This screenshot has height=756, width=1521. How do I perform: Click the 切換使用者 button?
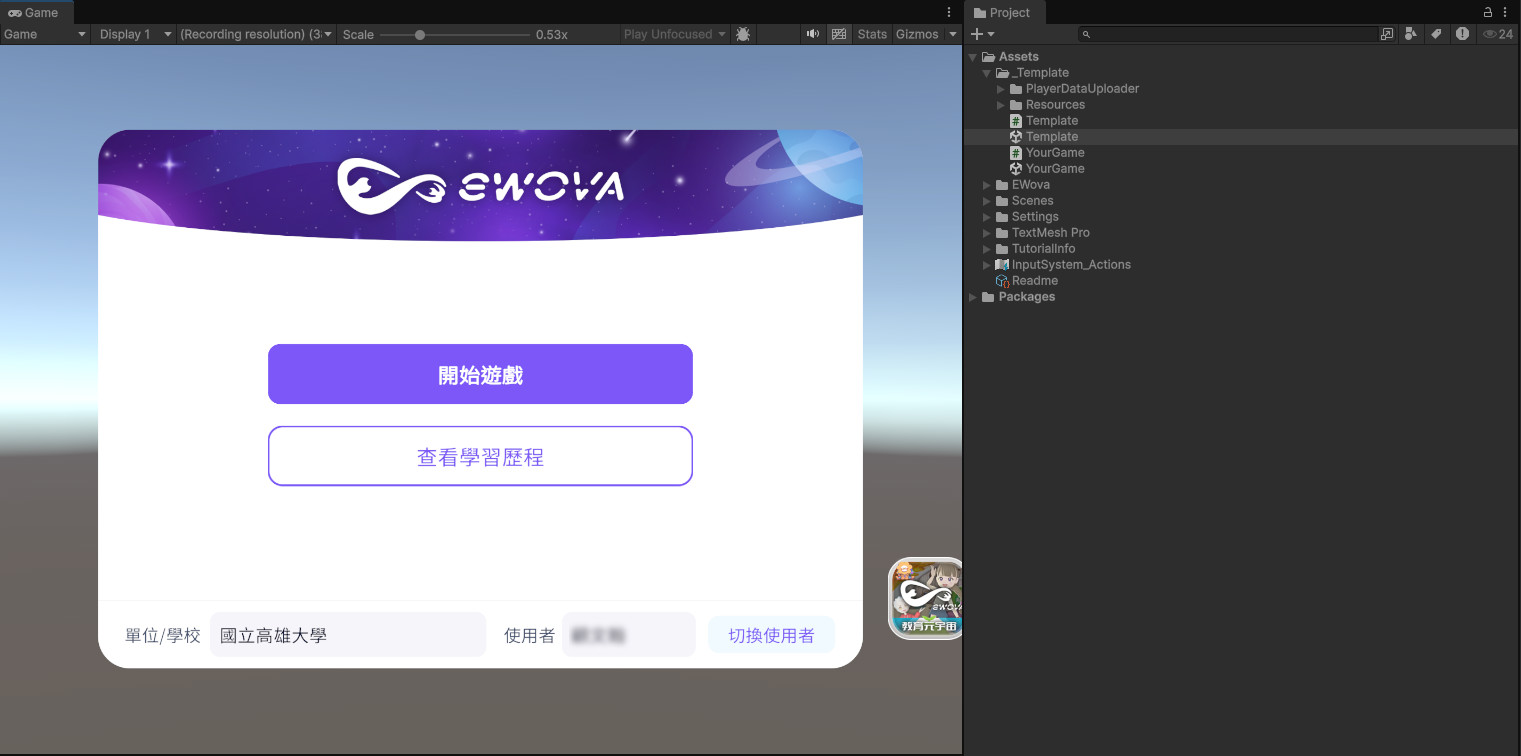[x=771, y=635]
